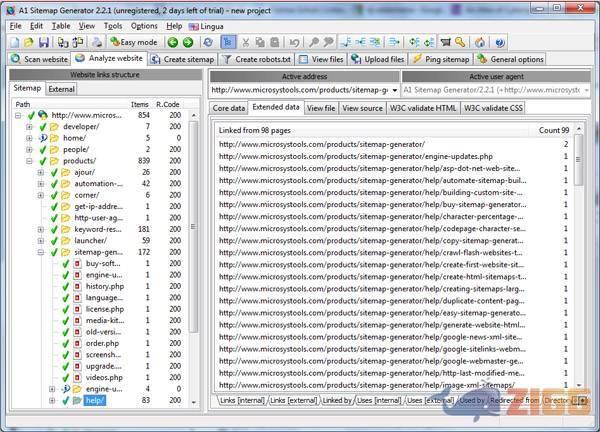
Task: Open W3C validate HTML tab
Action: pos(423,108)
